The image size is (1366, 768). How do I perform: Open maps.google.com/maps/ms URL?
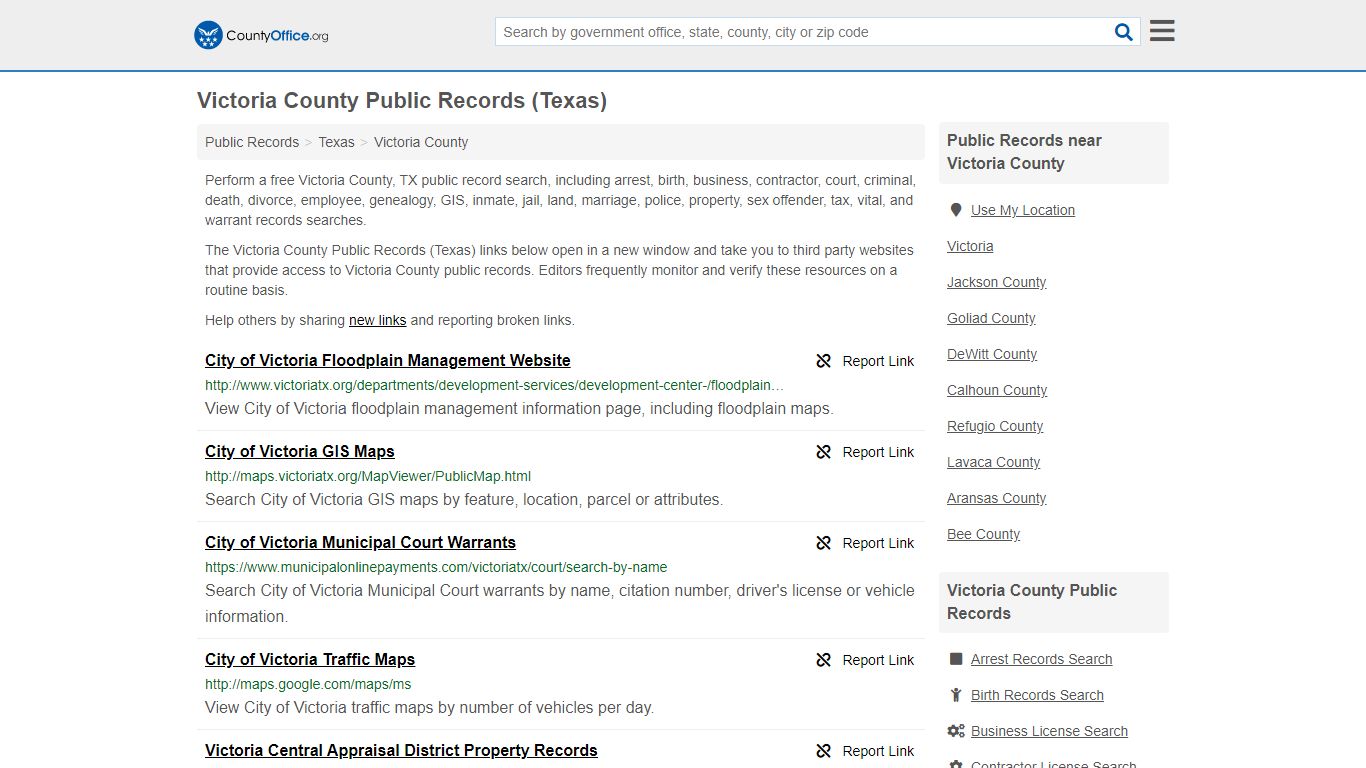[308, 684]
